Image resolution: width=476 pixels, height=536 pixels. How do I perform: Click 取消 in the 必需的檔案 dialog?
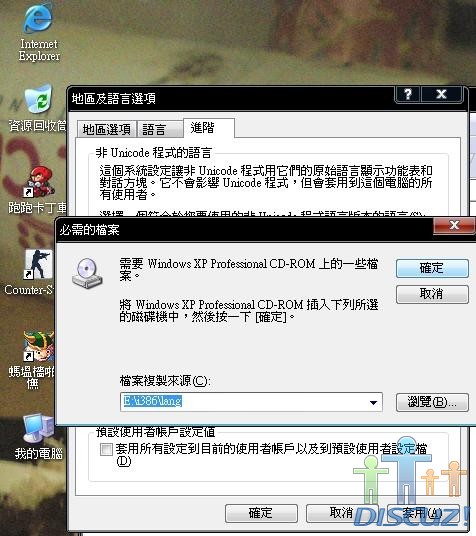(432, 294)
